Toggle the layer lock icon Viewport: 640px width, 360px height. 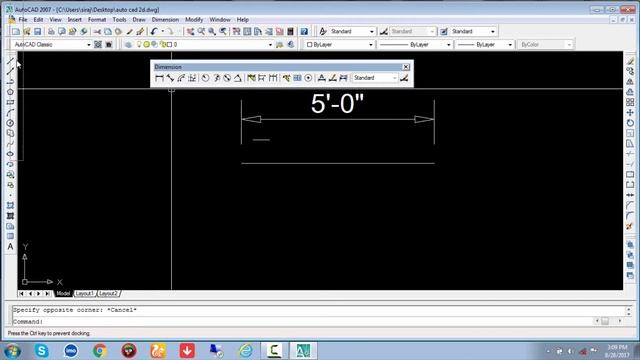pyautogui.click(x=163, y=44)
